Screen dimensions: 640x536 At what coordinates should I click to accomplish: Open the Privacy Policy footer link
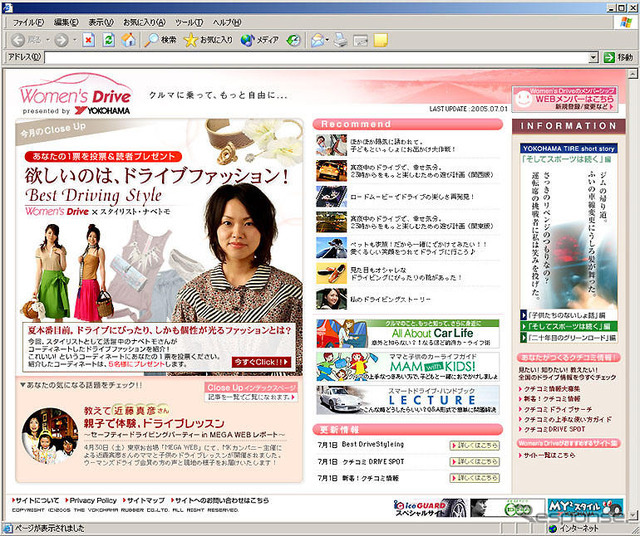91,500
